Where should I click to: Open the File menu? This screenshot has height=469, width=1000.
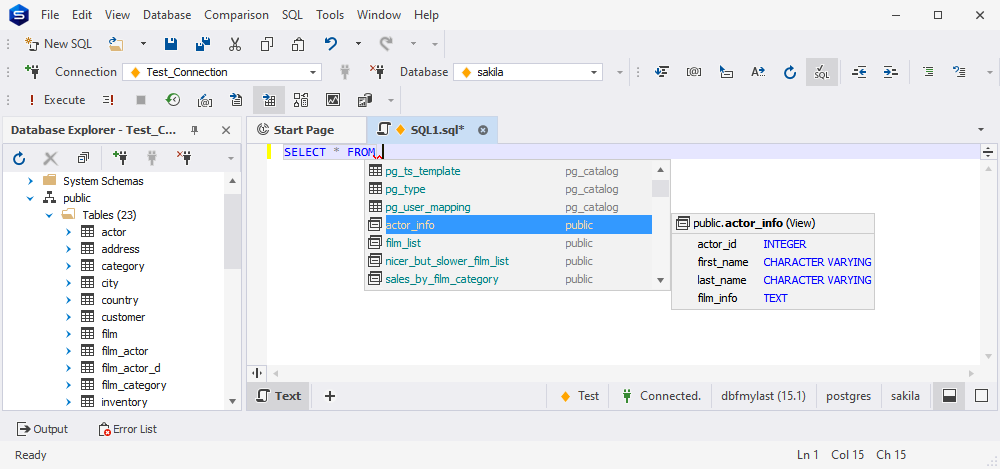coord(50,15)
